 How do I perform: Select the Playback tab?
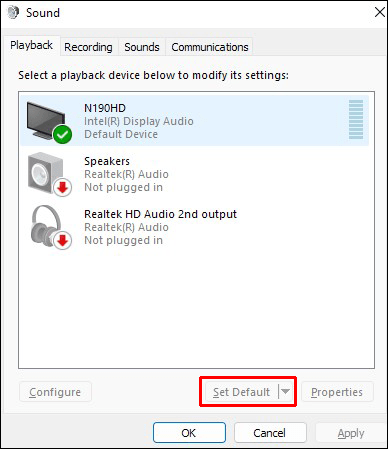[31, 45]
